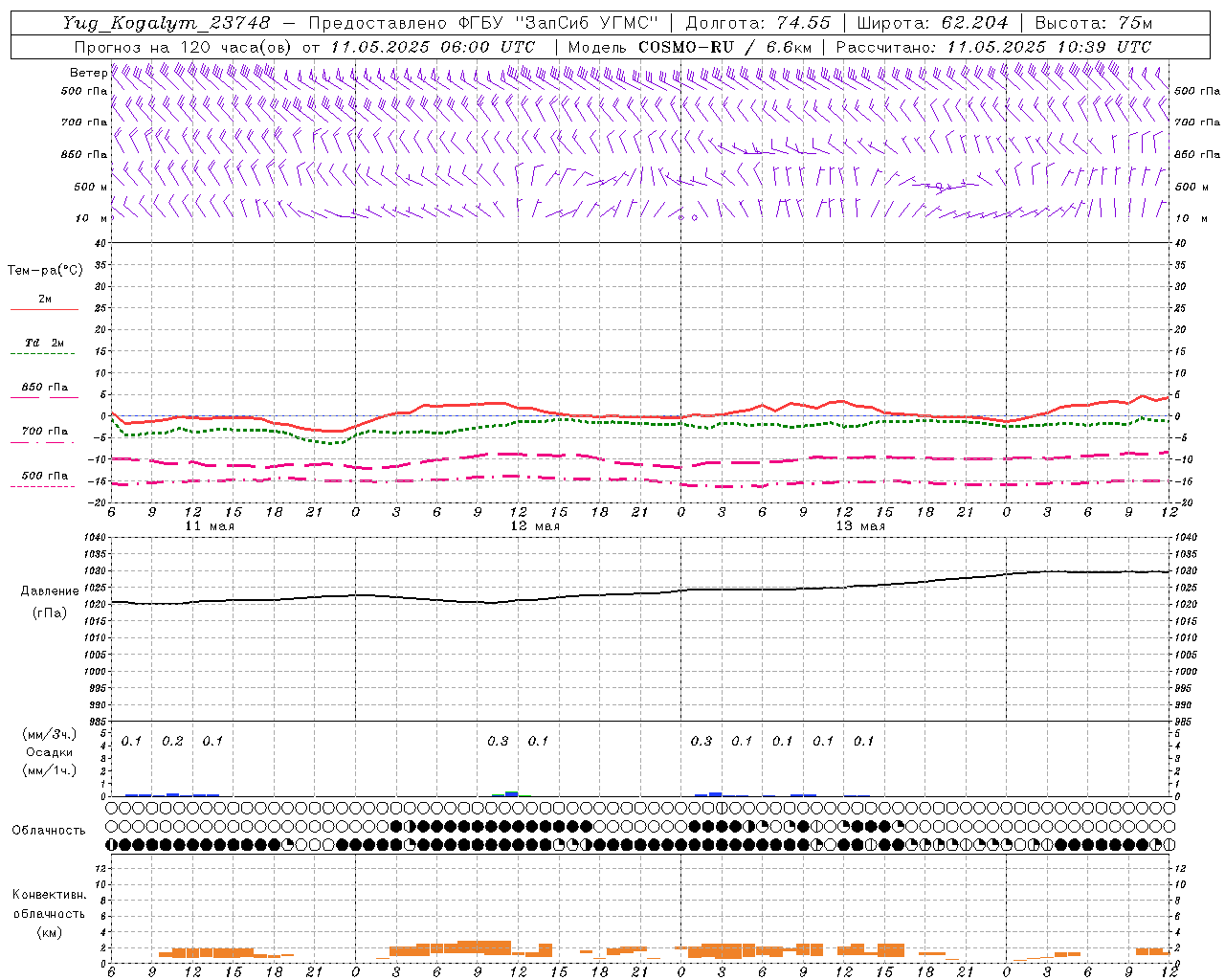1225x980 pixels.
Task: Click '985' on the left pressure axis
Action: point(98,722)
